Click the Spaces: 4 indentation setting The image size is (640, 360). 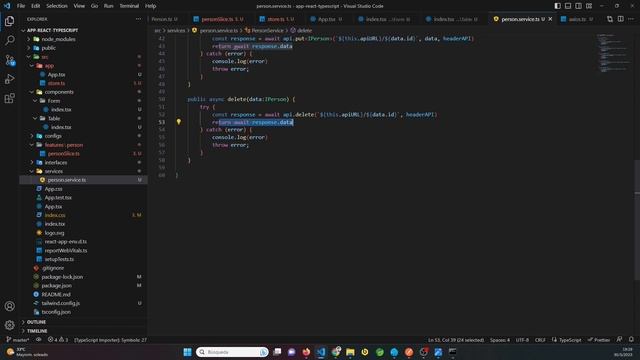coord(500,340)
